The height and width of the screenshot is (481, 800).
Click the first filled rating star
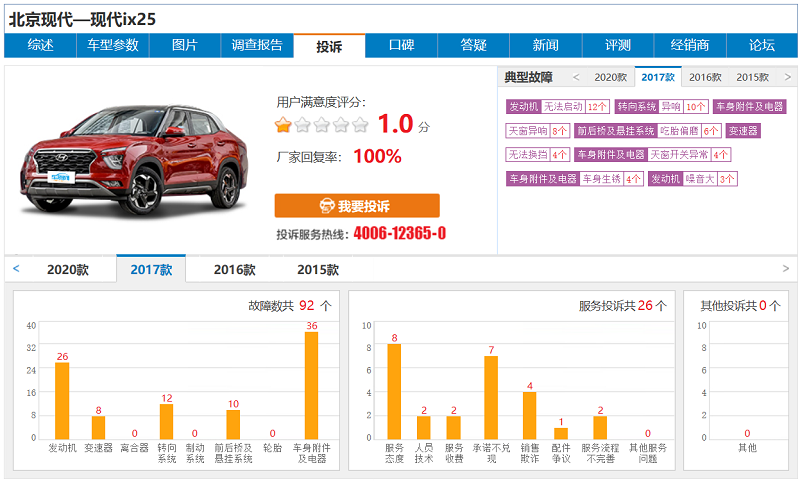(x=283, y=124)
